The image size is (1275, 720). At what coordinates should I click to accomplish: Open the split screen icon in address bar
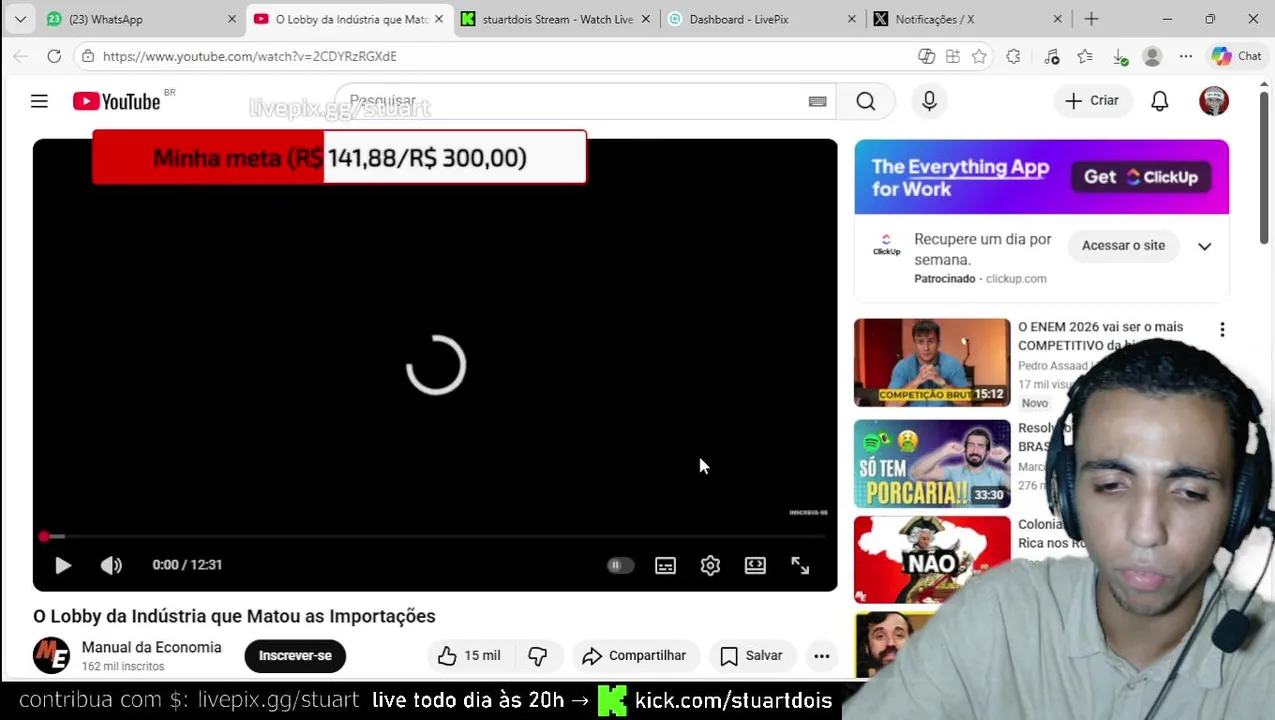tap(927, 56)
